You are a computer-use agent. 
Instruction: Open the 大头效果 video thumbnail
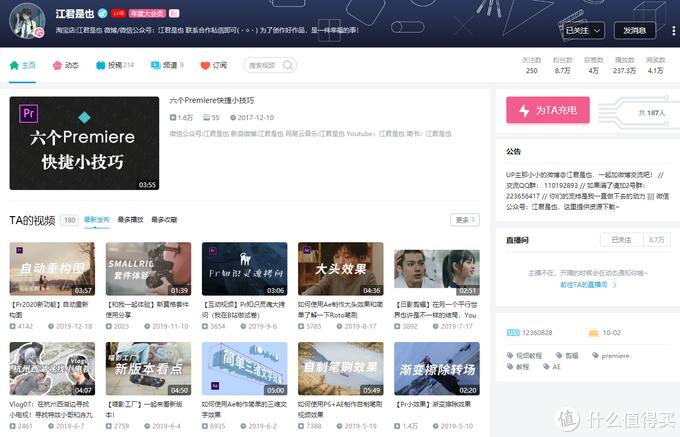(340, 269)
